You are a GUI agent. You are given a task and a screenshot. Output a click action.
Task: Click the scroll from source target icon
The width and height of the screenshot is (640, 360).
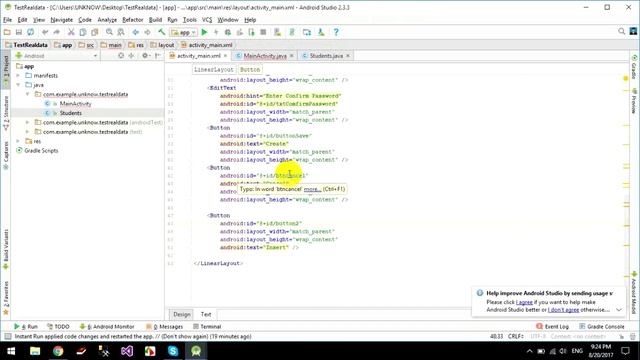click(121, 56)
